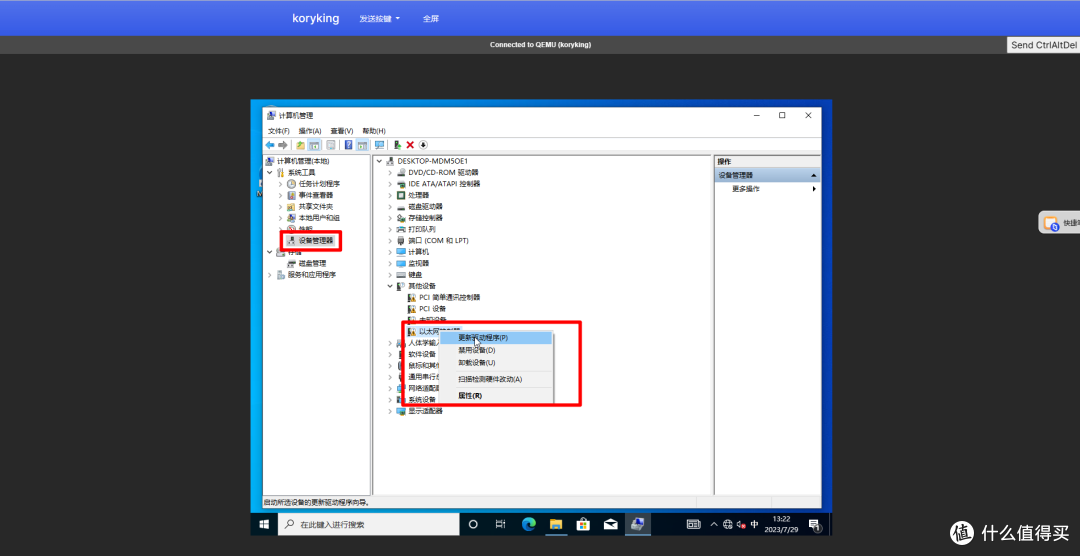Open Microsoft Store from the taskbar
Viewport: 1080px width, 556px height.
click(x=583, y=524)
